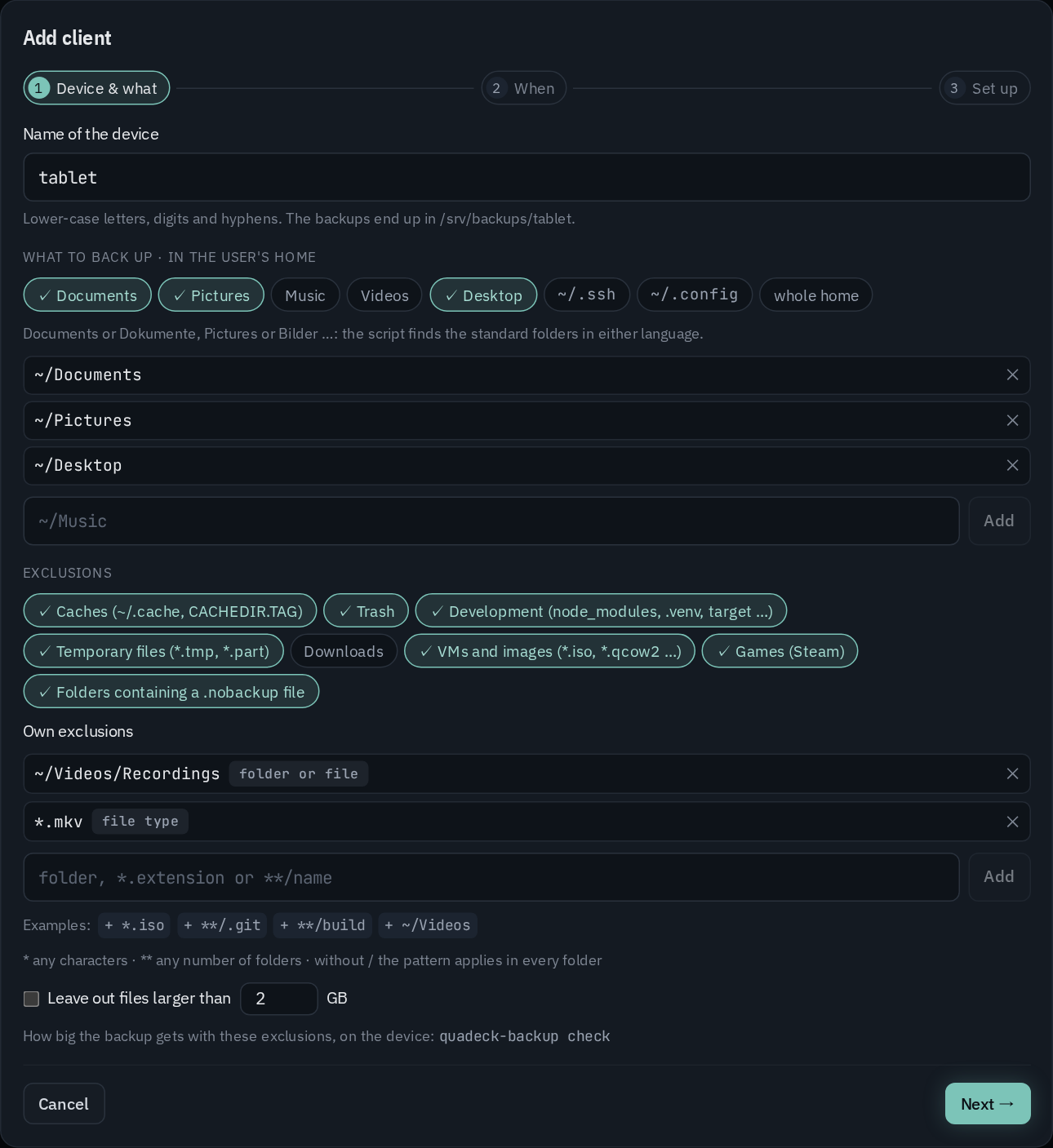Toggle the Trash exclusion chip
This screenshot has width=1053, height=1148.
click(x=366, y=610)
